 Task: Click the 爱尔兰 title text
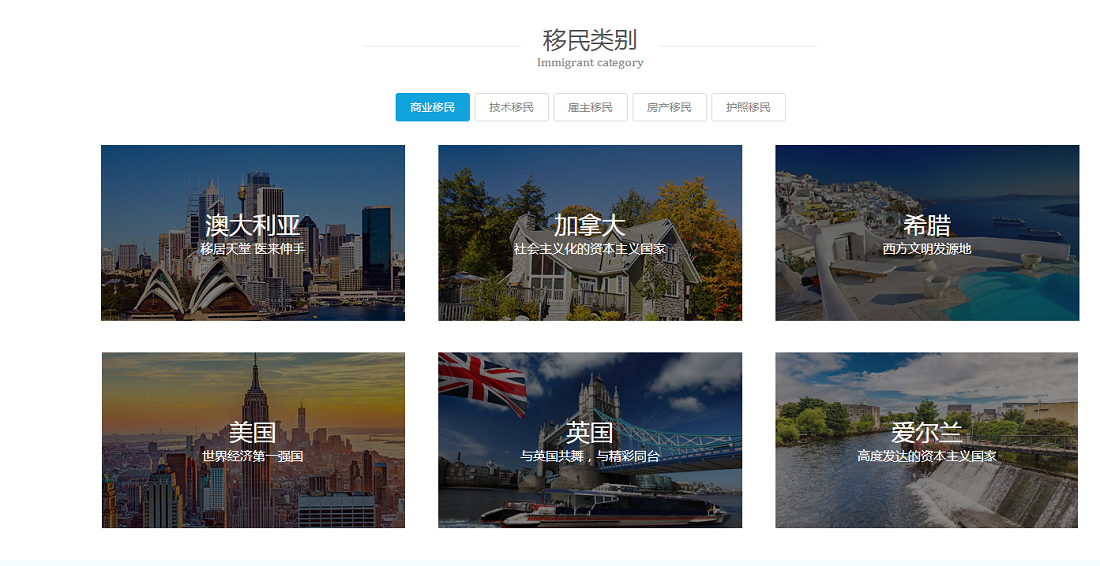(x=927, y=432)
